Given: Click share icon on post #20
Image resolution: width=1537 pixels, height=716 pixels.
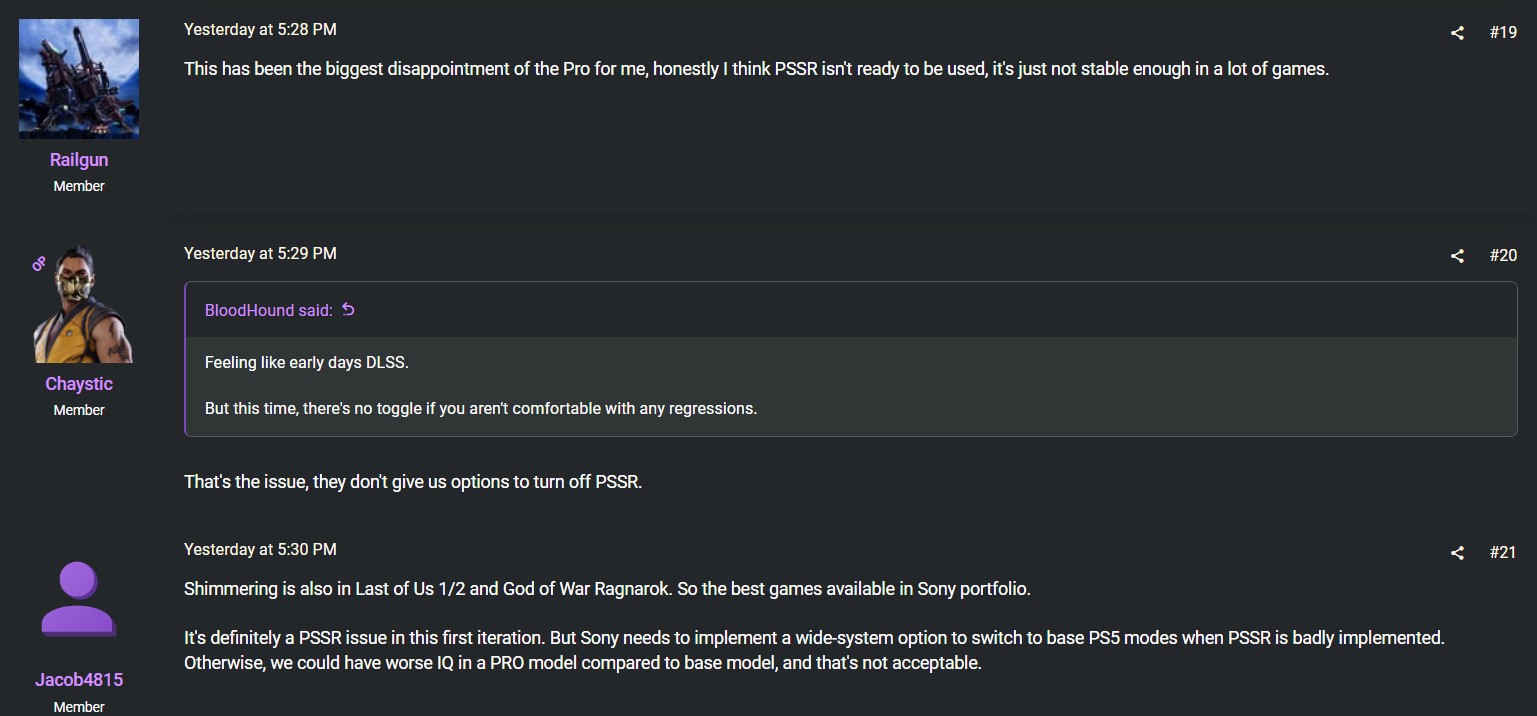Looking at the screenshot, I should click(x=1457, y=256).
